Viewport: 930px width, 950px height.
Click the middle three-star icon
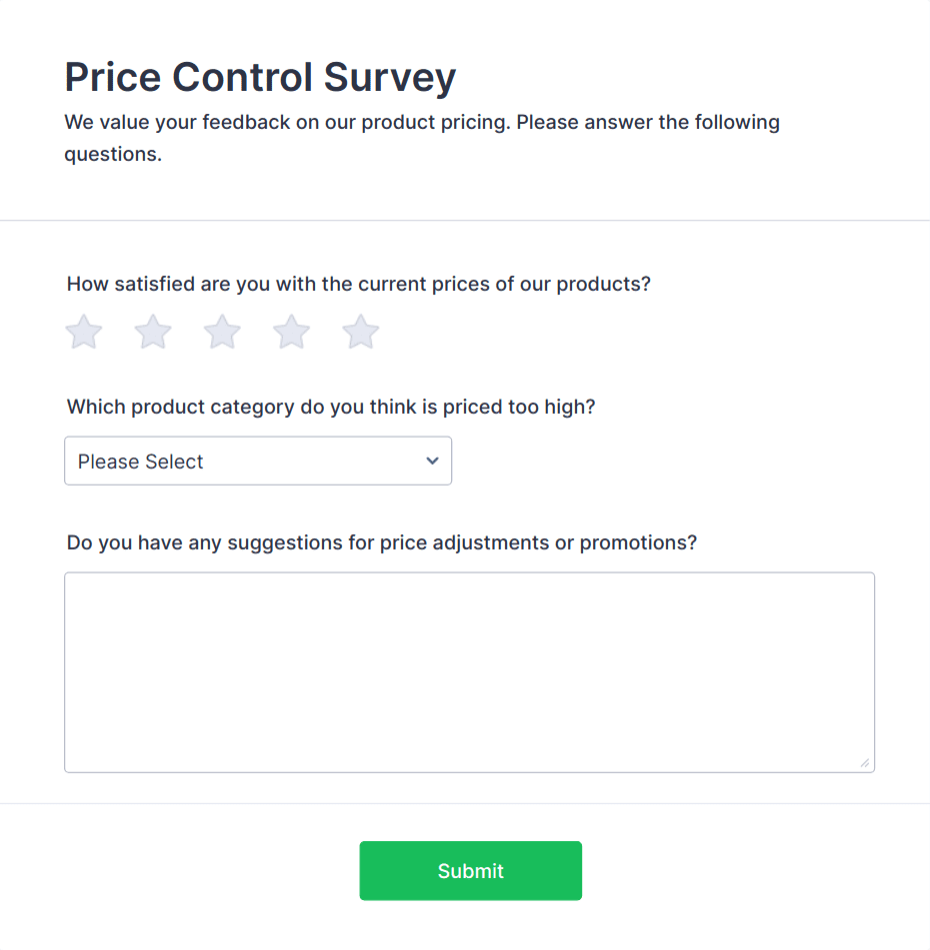(221, 331)
